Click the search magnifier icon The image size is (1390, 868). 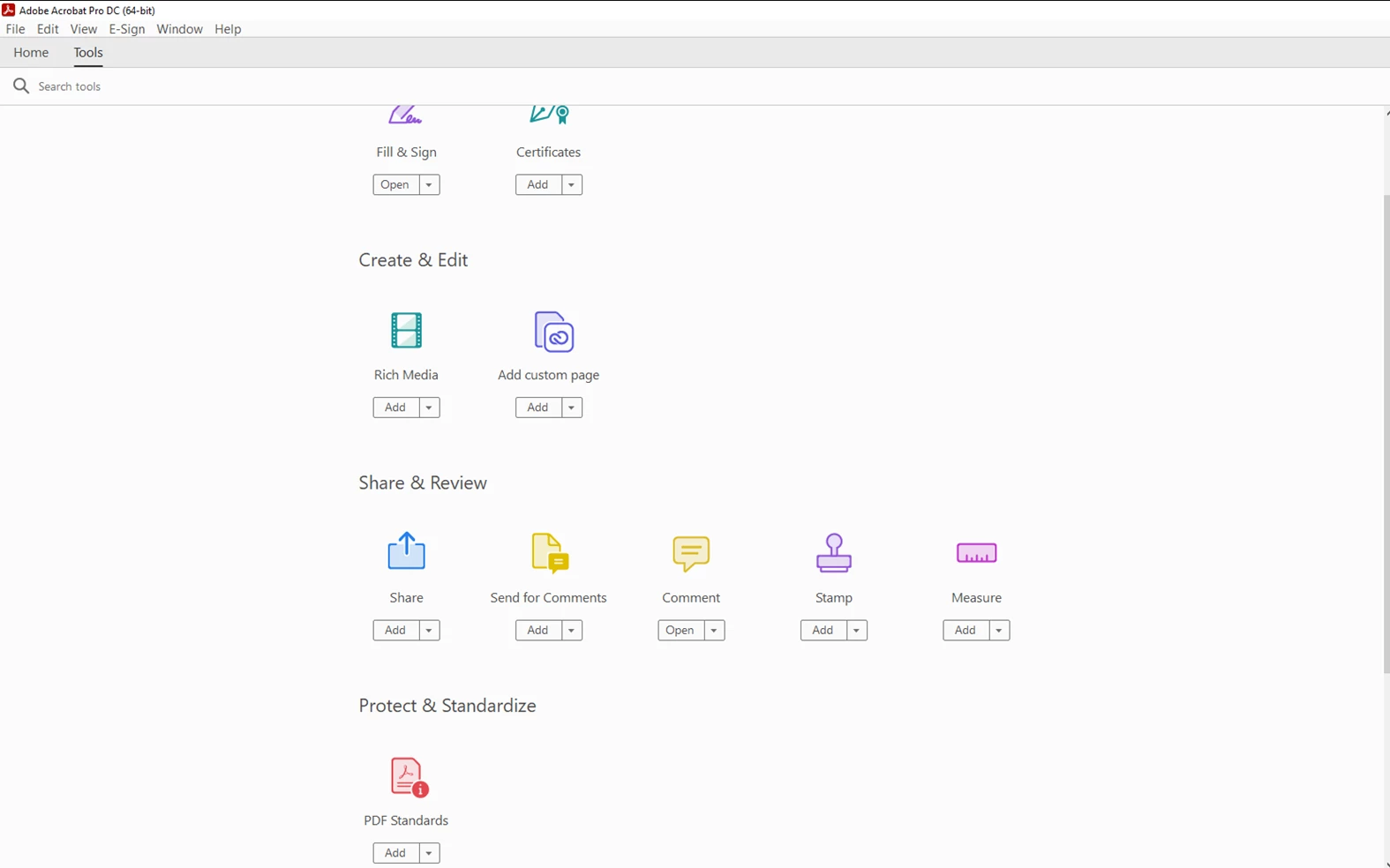21,86
